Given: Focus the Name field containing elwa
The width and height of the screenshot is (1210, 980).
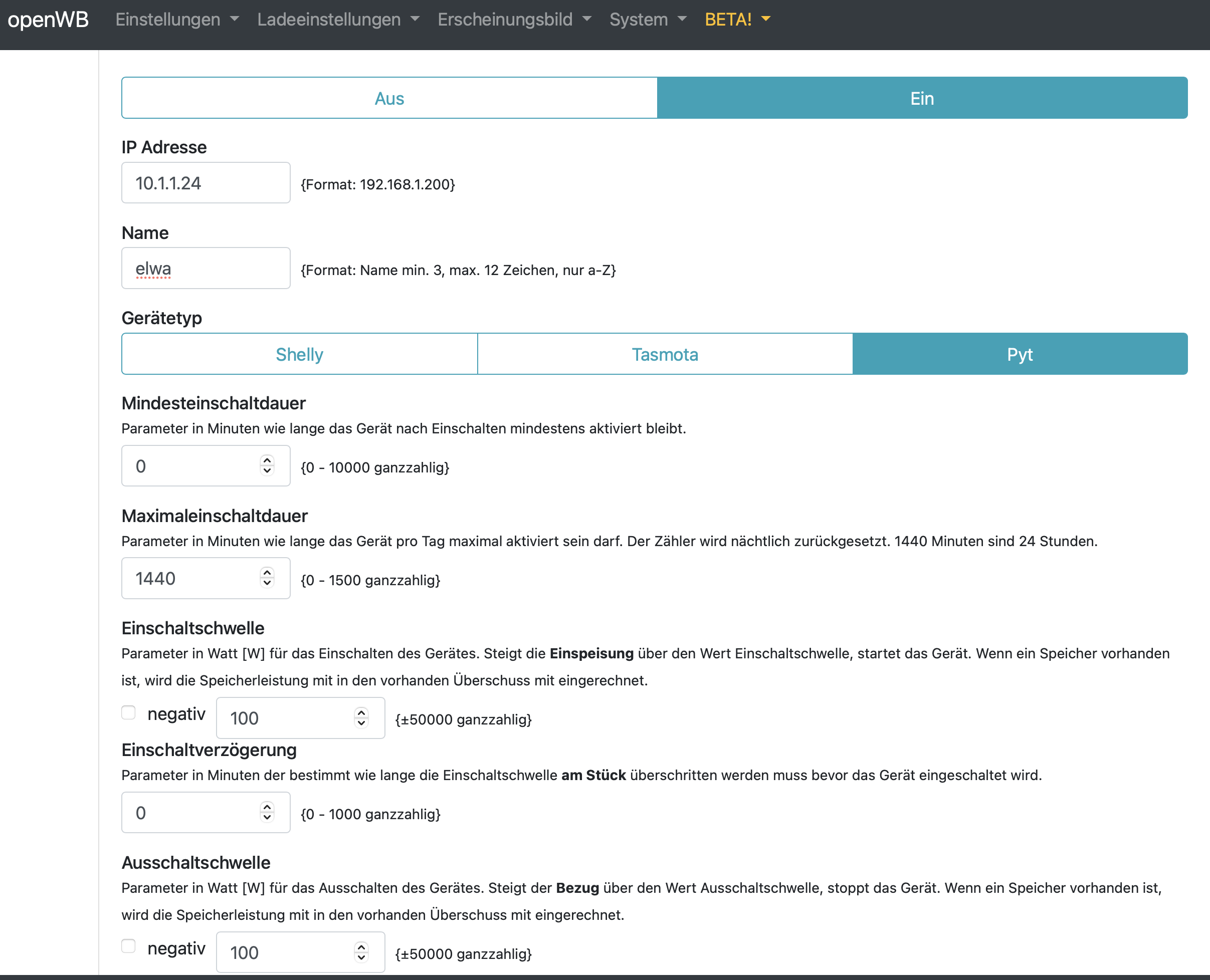Looking at the screenshot, I should coord(206,269).
